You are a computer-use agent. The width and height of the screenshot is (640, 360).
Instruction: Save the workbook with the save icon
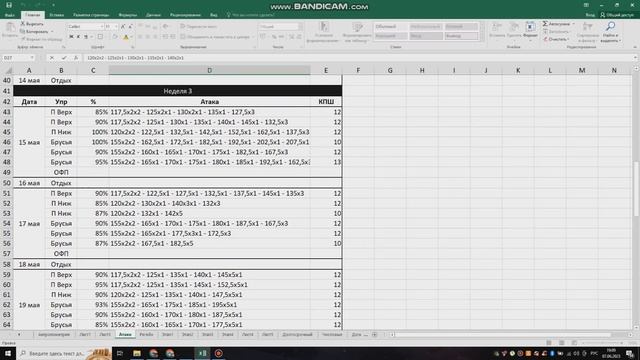click(x=9, y=5)
